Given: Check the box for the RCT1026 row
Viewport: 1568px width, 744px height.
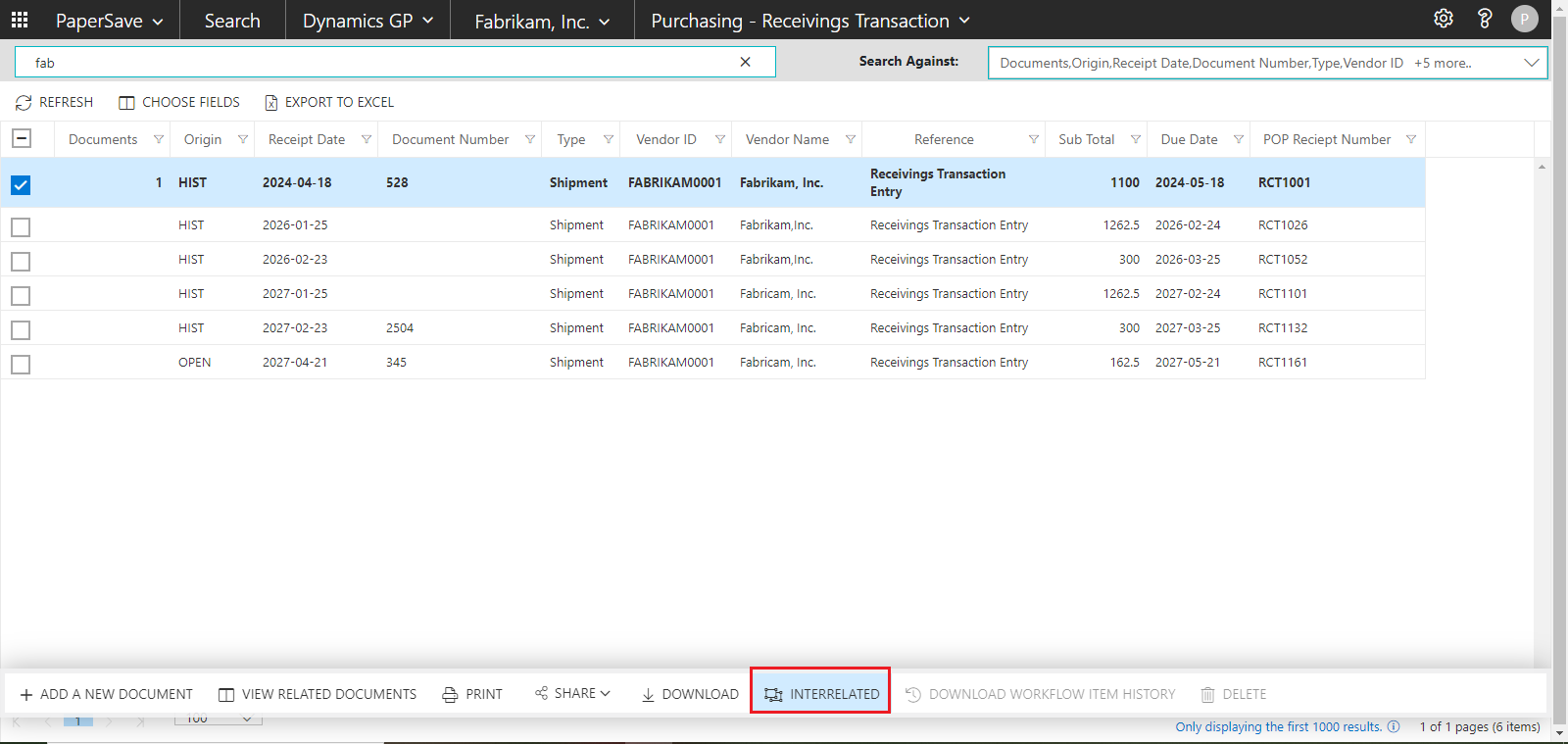Looking at the screenshot, I should (21, 227).
